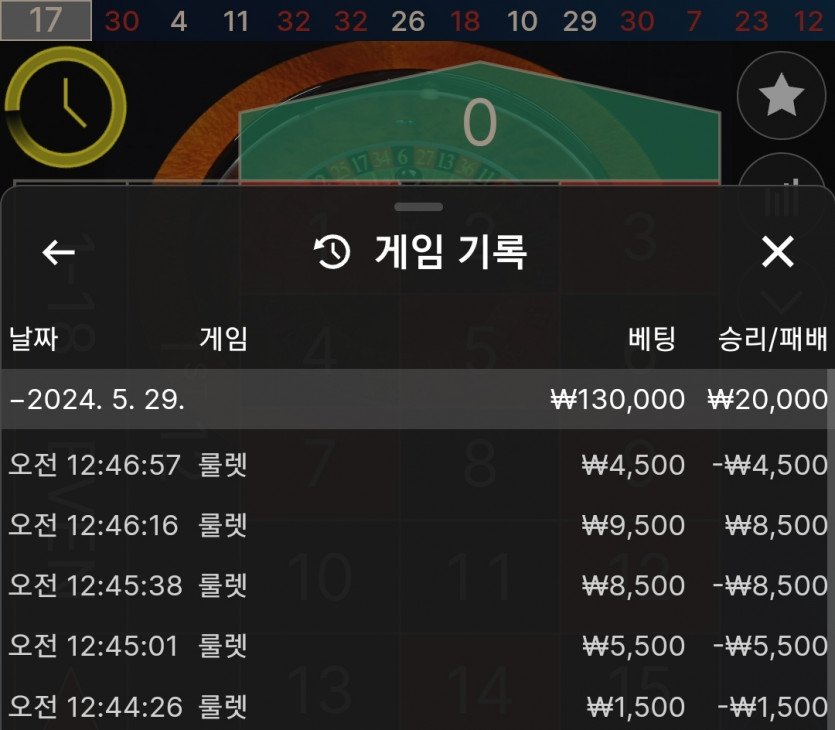Click the yellow clock timer icon

point(66,107)
